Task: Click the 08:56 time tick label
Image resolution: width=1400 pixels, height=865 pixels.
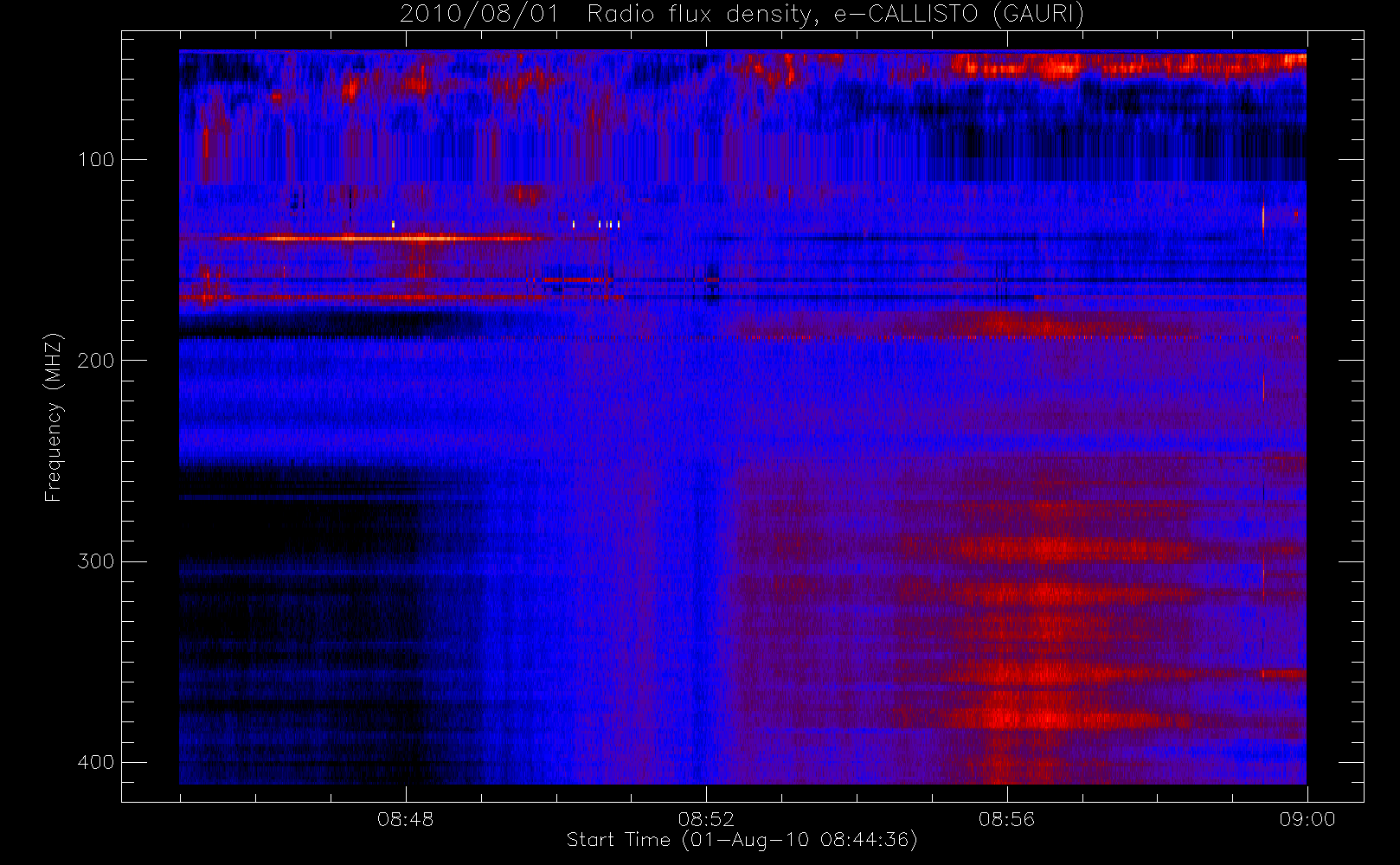Action: (1006, 818)
